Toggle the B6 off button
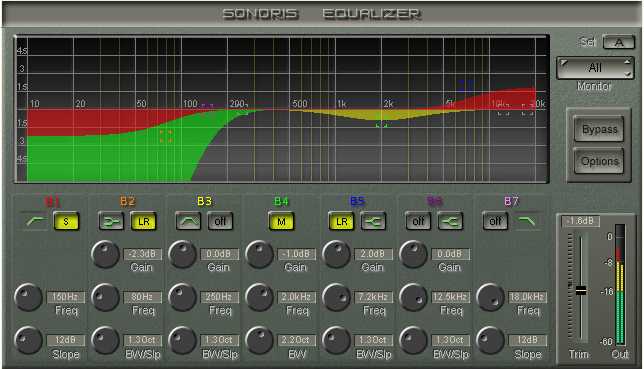This screenshot has height=369, width=644. tap(419, 221)
